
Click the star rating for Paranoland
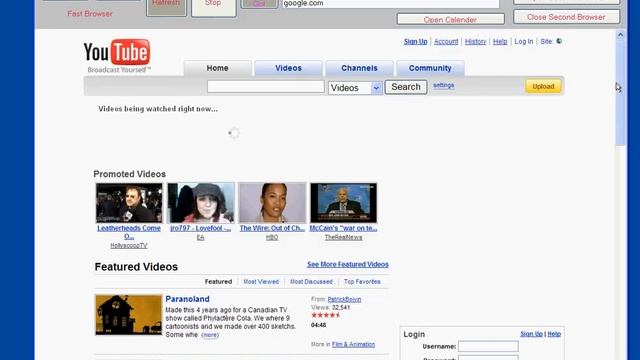pyautogui.click(x=325, y=316)
